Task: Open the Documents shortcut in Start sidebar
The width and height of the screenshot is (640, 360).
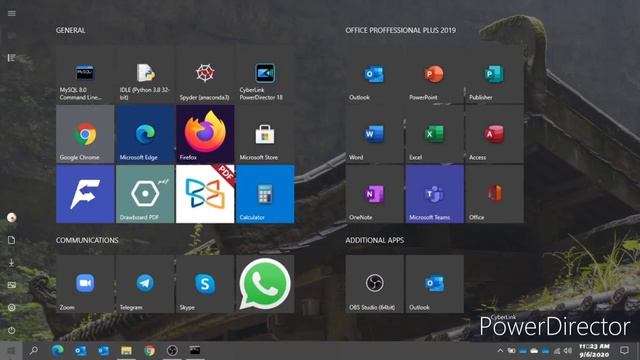Action: pos(11,240)
